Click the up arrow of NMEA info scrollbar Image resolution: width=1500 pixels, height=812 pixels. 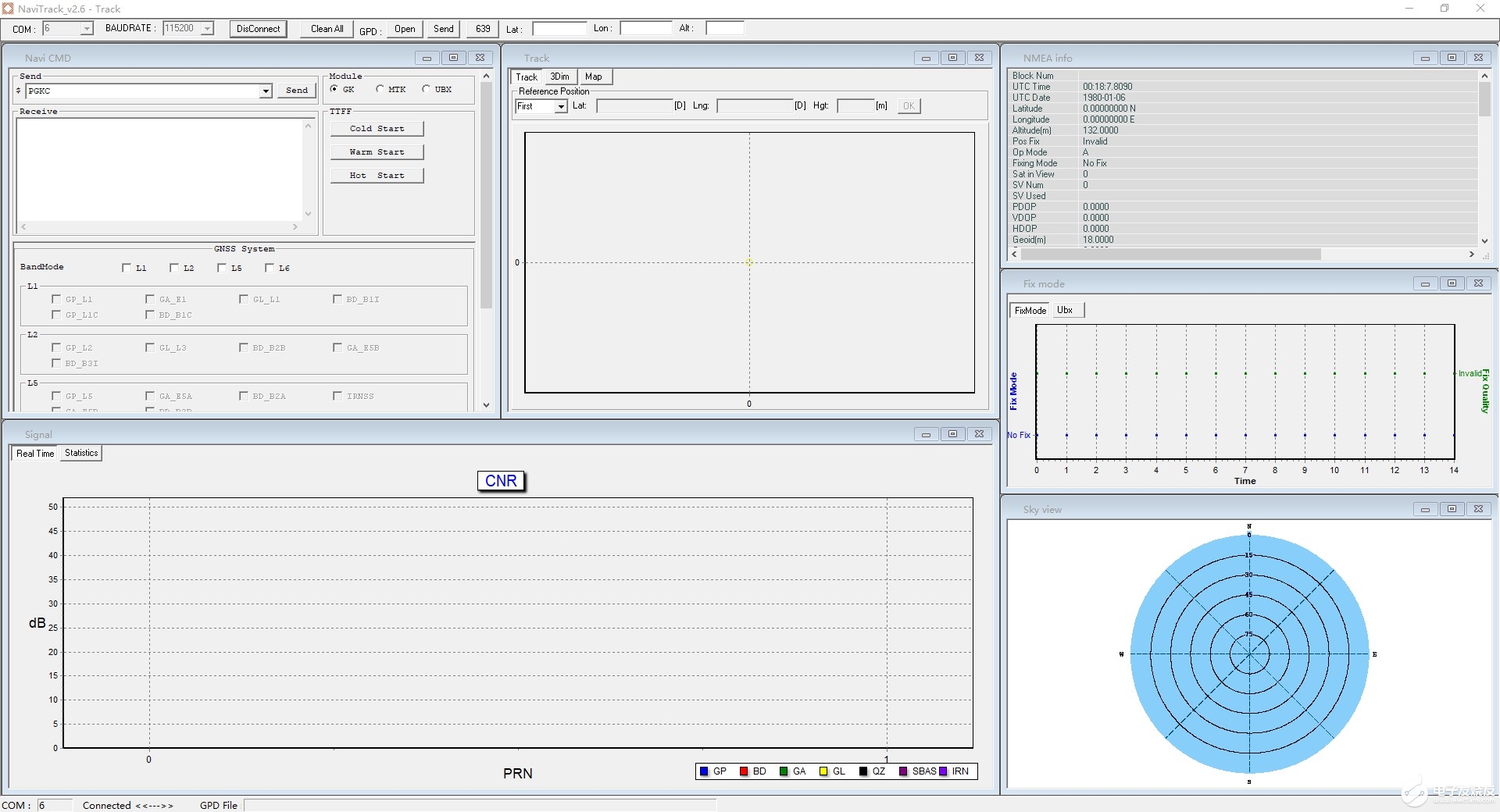1484,76
